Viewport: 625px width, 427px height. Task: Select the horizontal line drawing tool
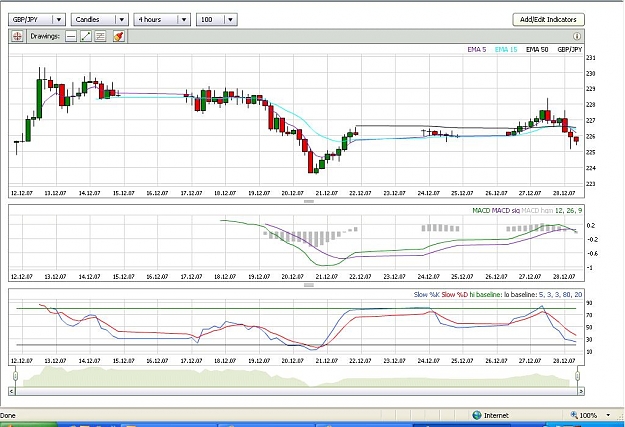71,36
